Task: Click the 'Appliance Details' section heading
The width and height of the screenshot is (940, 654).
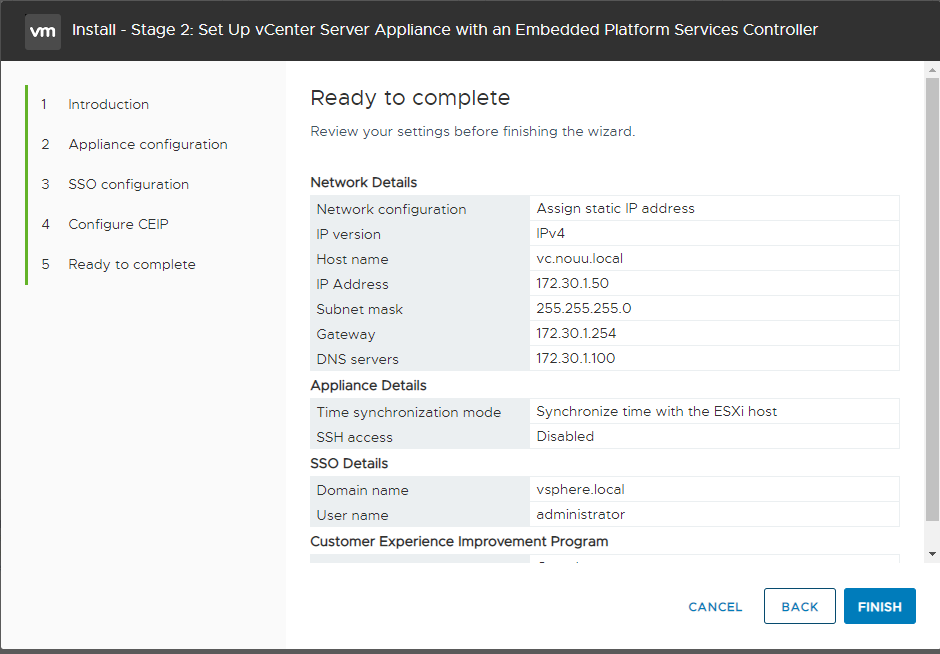Action: click(x=368, y=385)
